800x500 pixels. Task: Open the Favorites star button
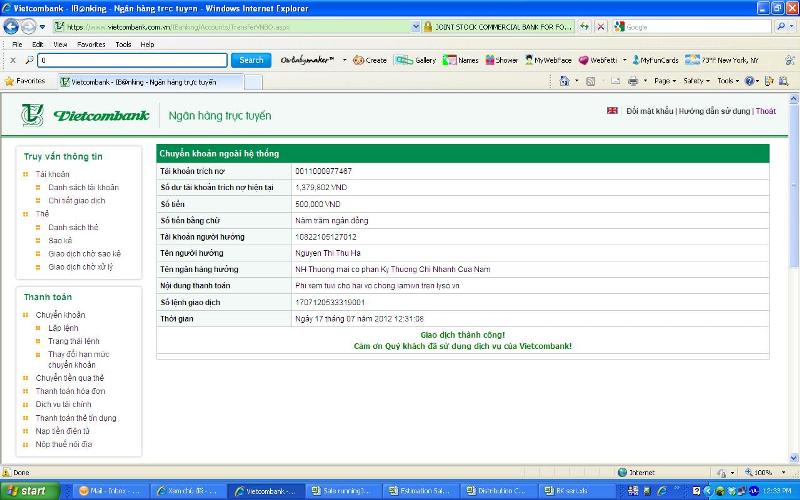tap(24, 81)
